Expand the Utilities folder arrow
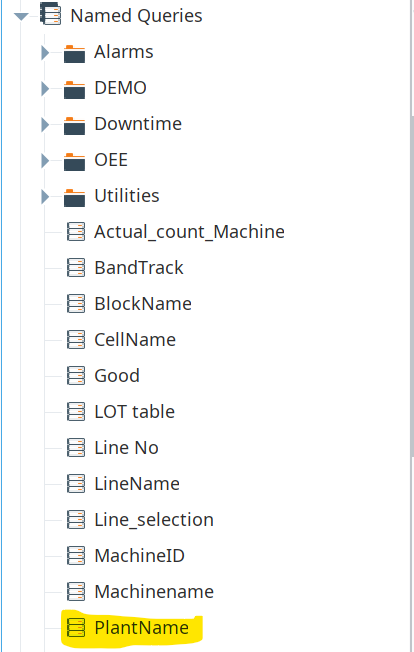 45,197
